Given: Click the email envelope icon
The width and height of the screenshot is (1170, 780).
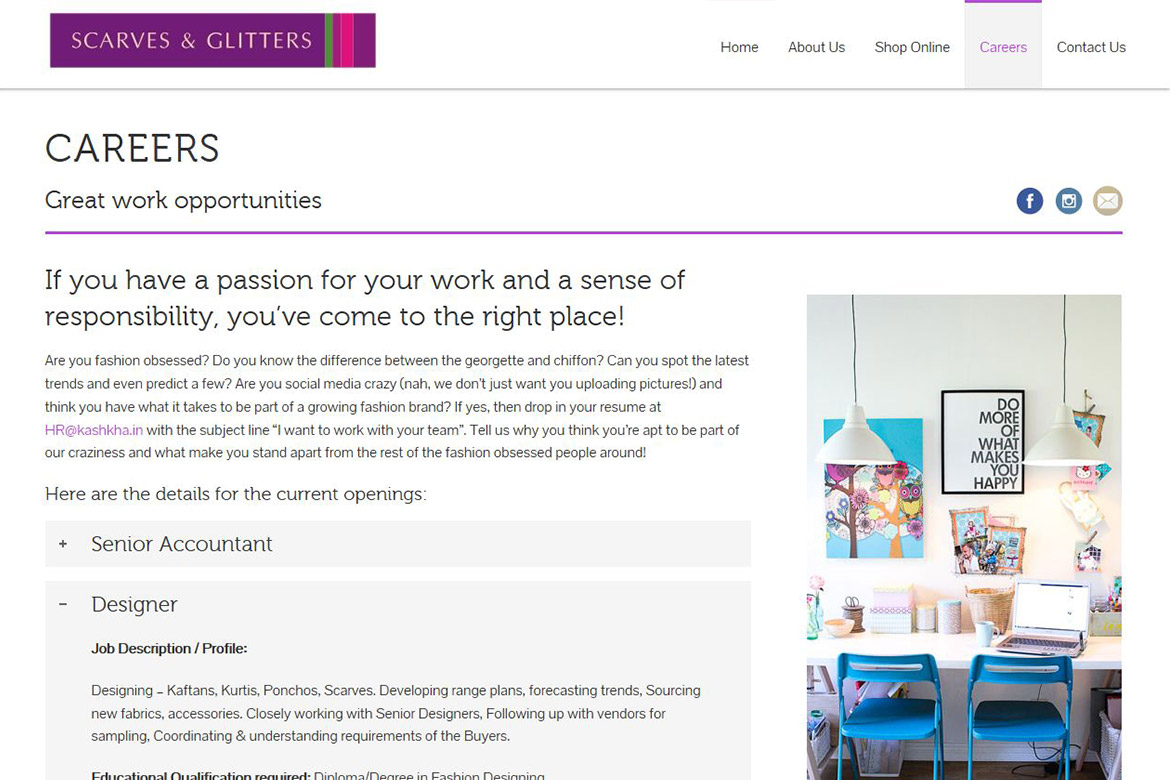Looking at the screenshot, I should [x=1107, y=201].
